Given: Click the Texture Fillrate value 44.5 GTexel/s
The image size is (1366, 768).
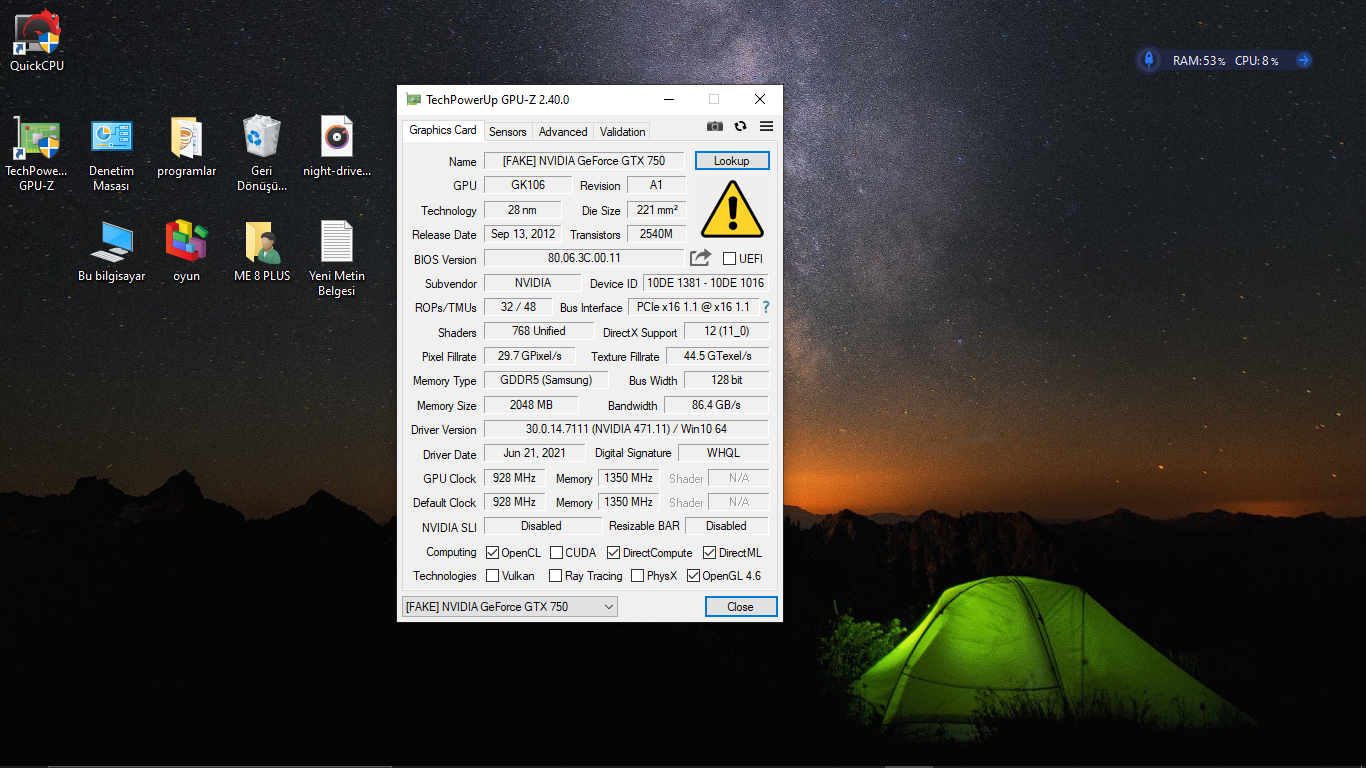Looking at the screenshot, I should click(x=718, y=356).
